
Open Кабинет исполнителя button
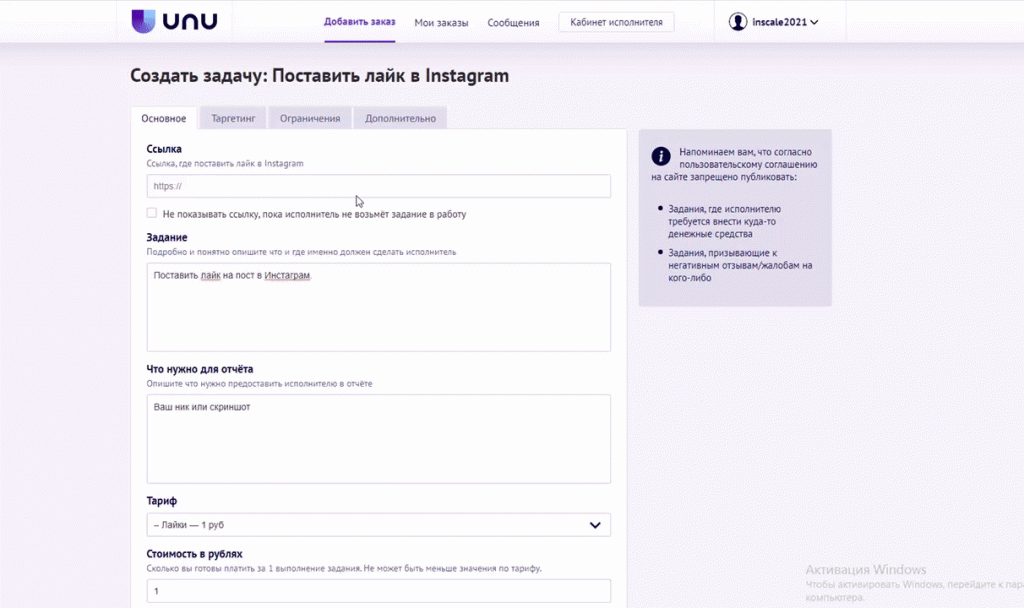[616, 22]
